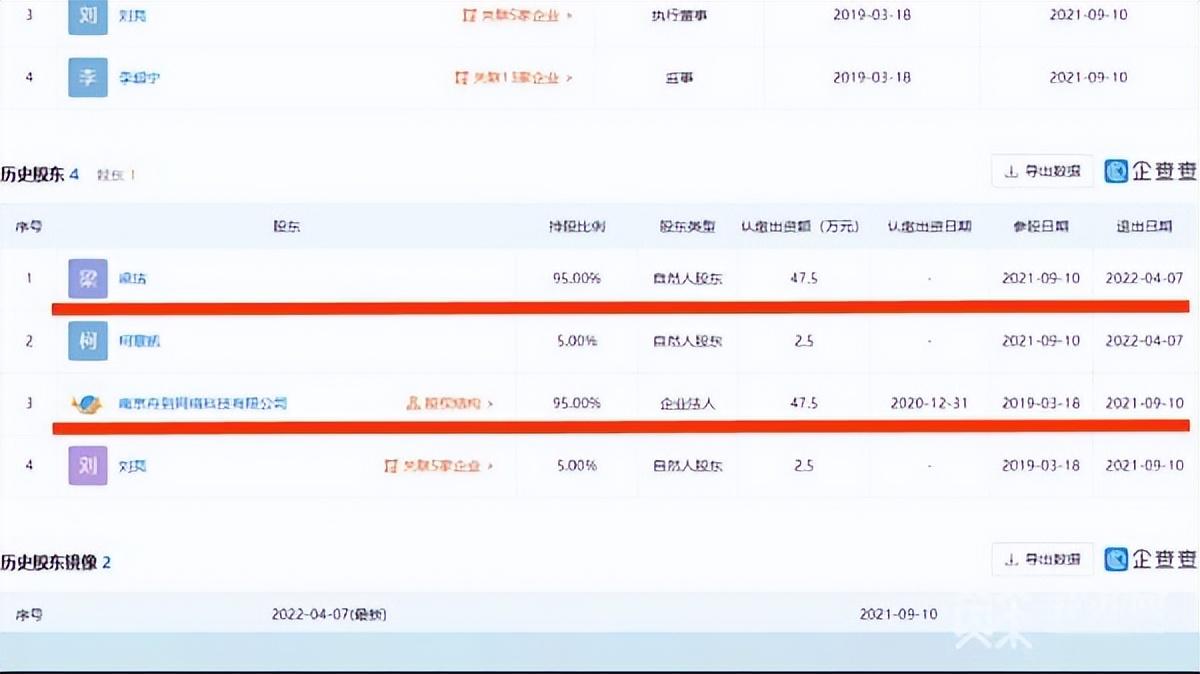Open shareholder 梁某 profile link
The width and height of the screenshot is (1200, 674).
[x=133, y=278]
